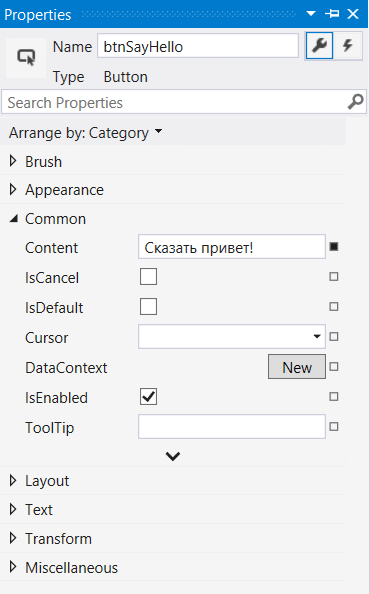370x594 pixels.
Task: Click the Button element type icon
Action: 26,58
